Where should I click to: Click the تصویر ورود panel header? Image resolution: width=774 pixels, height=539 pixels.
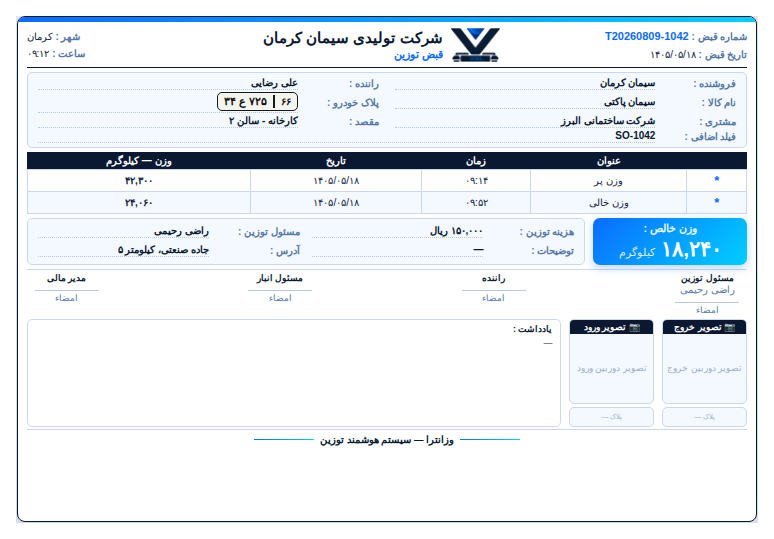611,327
